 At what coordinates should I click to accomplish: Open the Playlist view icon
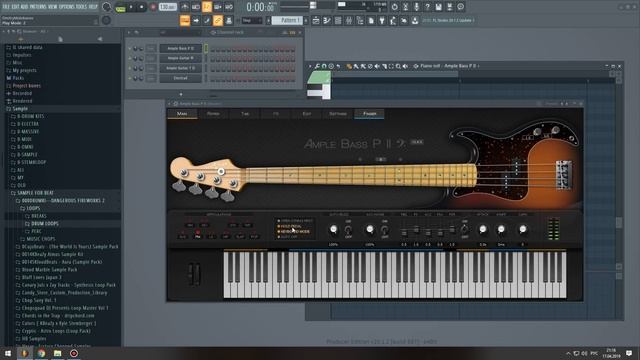316,20
